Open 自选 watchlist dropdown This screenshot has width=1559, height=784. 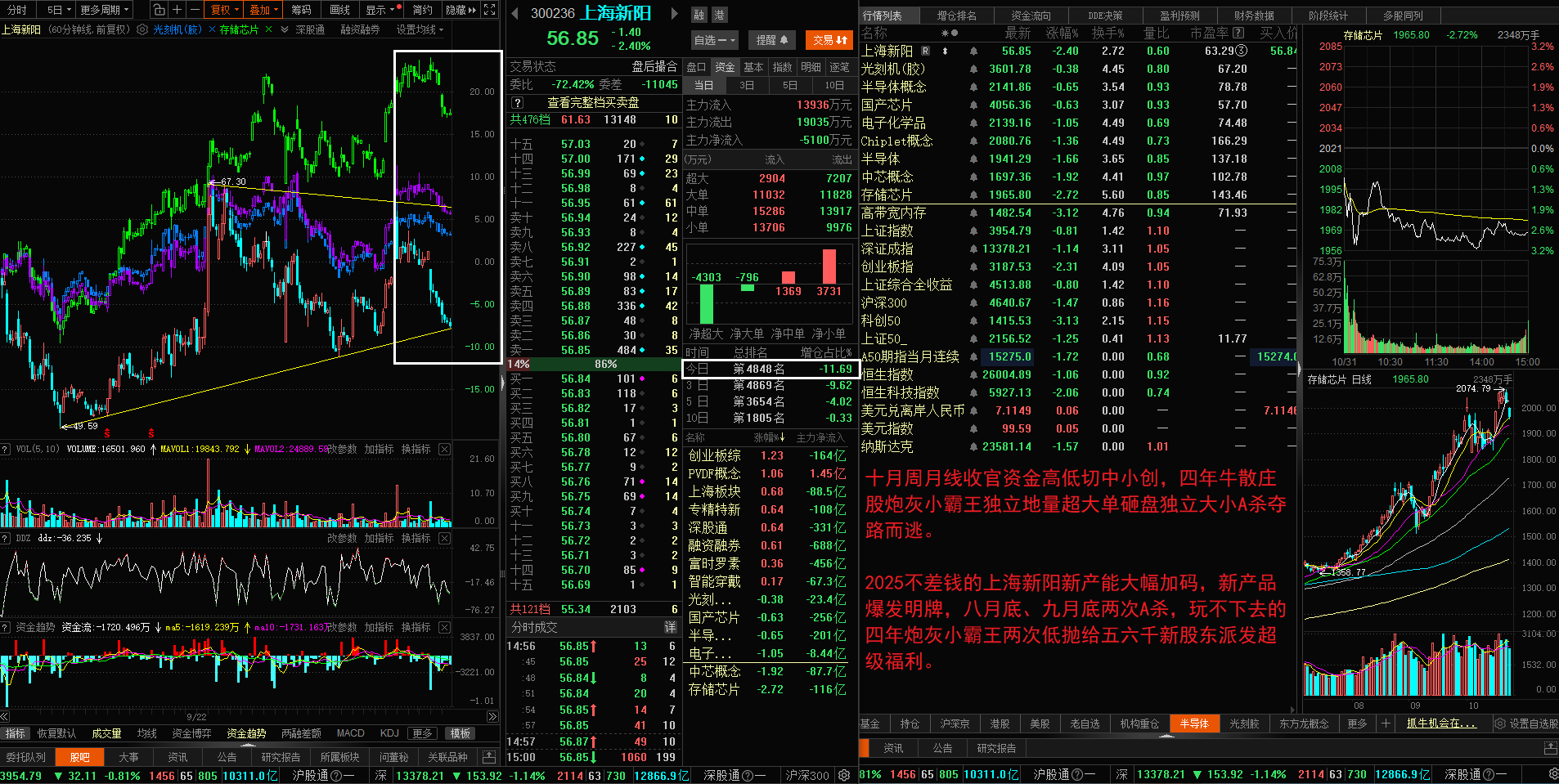(x=715, y=40)
